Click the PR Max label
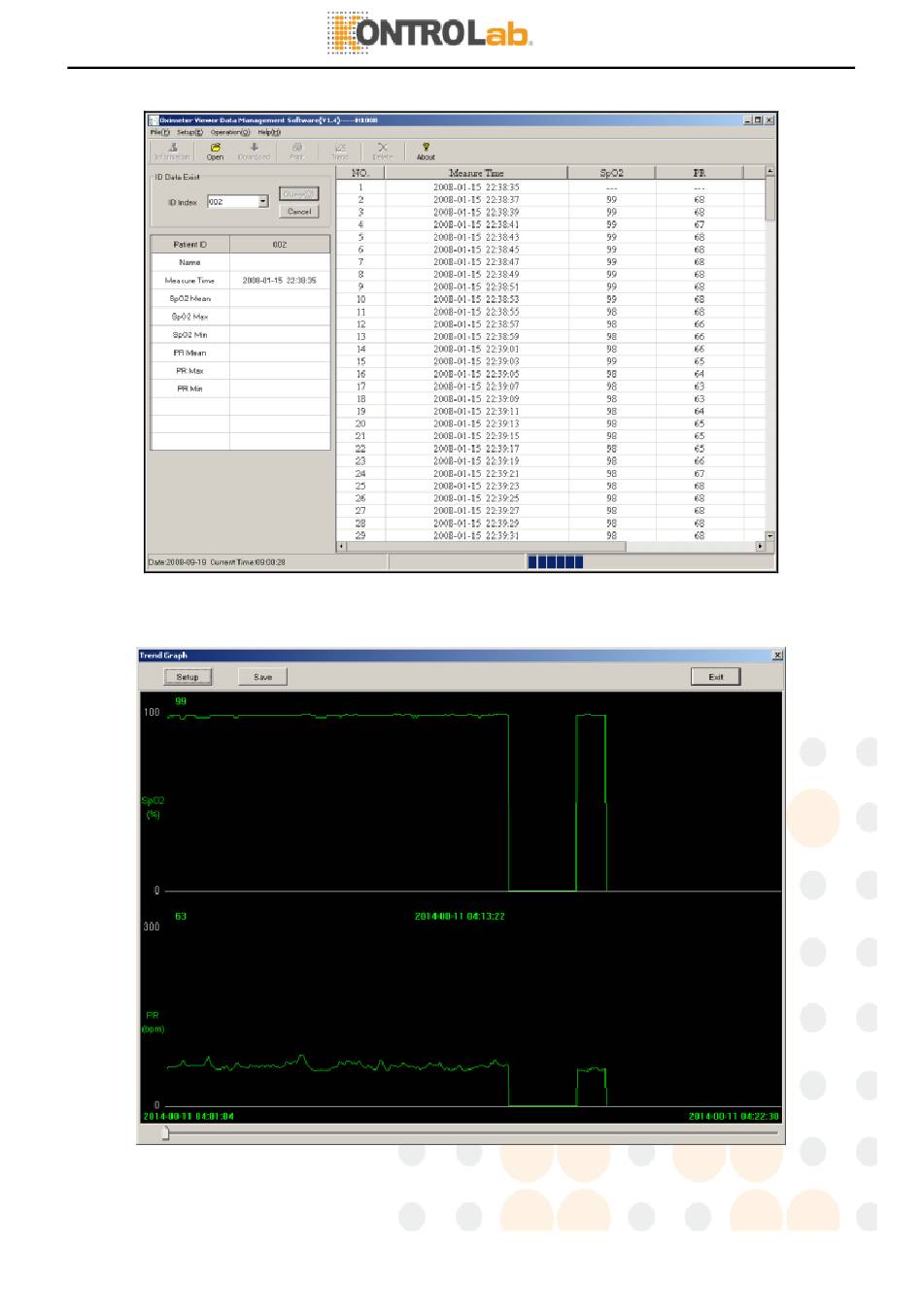This screenshot has width=923, height=1316. point(190,370)
